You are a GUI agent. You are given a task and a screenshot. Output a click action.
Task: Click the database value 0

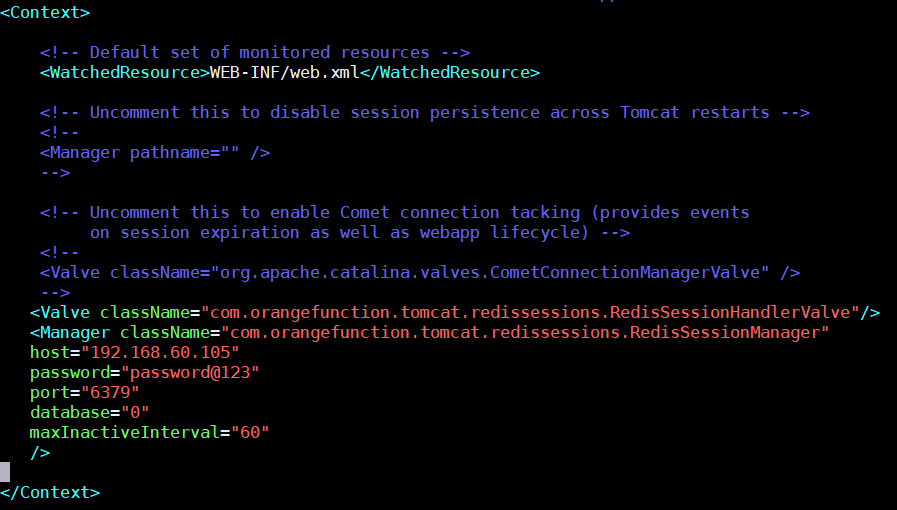(135, 412)
